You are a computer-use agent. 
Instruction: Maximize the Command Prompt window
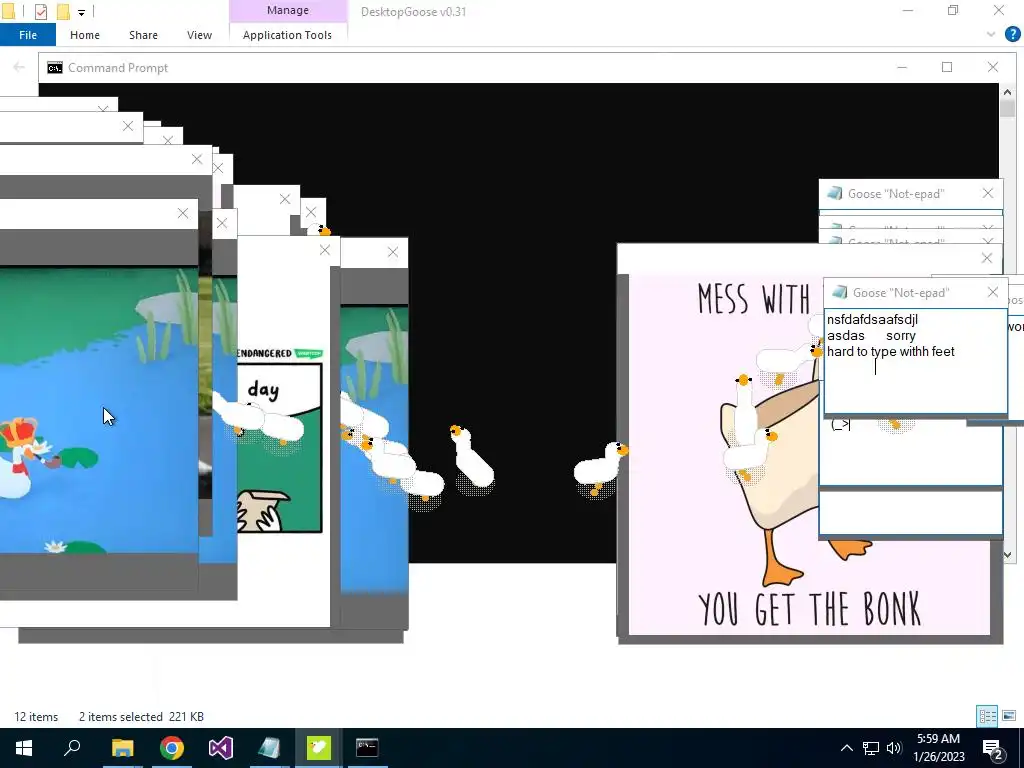pos(947,67)
